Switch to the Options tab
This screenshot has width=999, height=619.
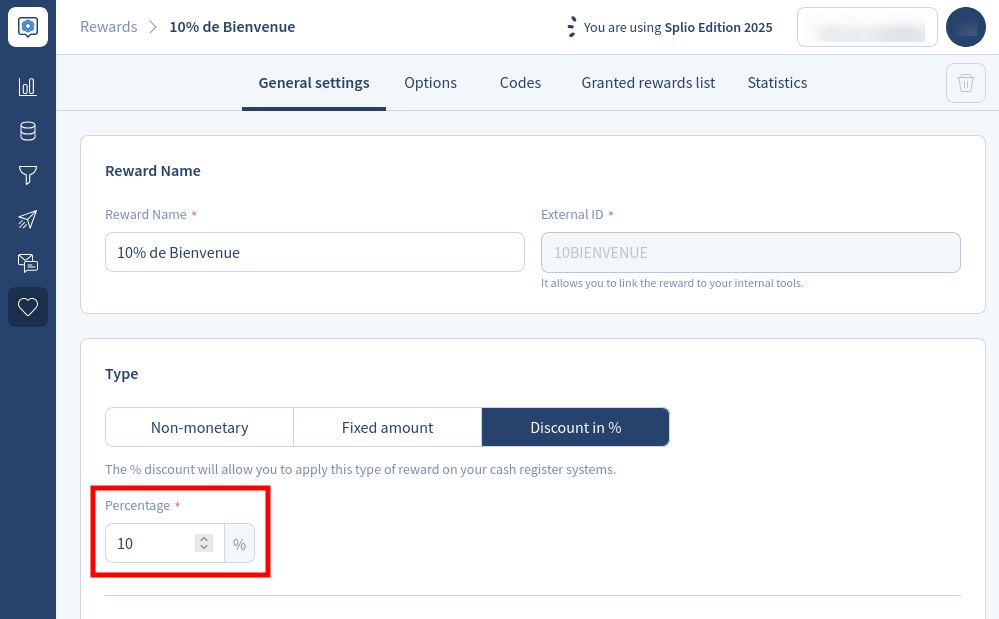click(430, 83)
